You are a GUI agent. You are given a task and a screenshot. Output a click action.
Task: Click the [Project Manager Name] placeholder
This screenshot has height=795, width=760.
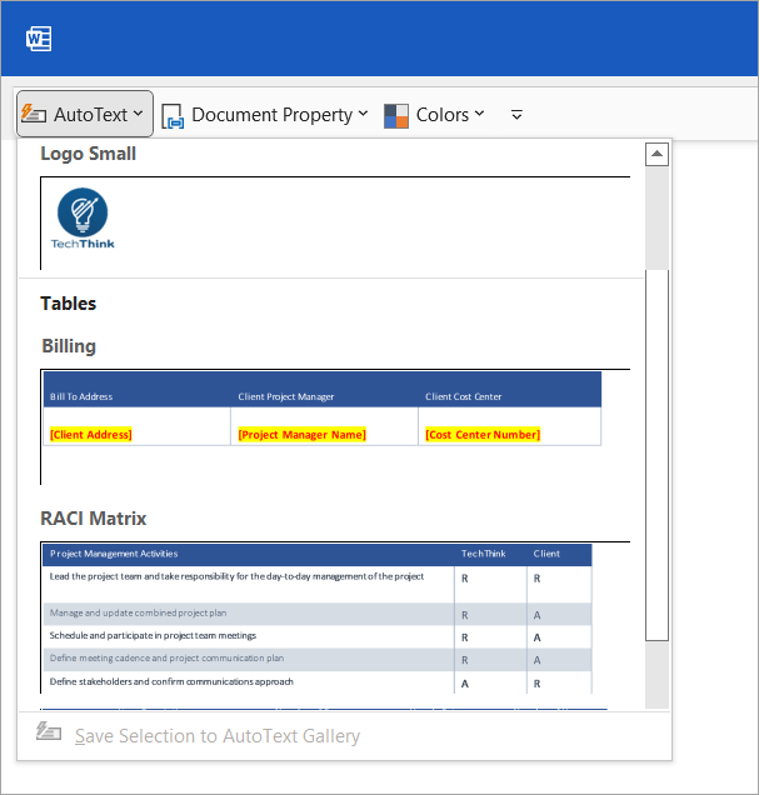coord(302,434)
